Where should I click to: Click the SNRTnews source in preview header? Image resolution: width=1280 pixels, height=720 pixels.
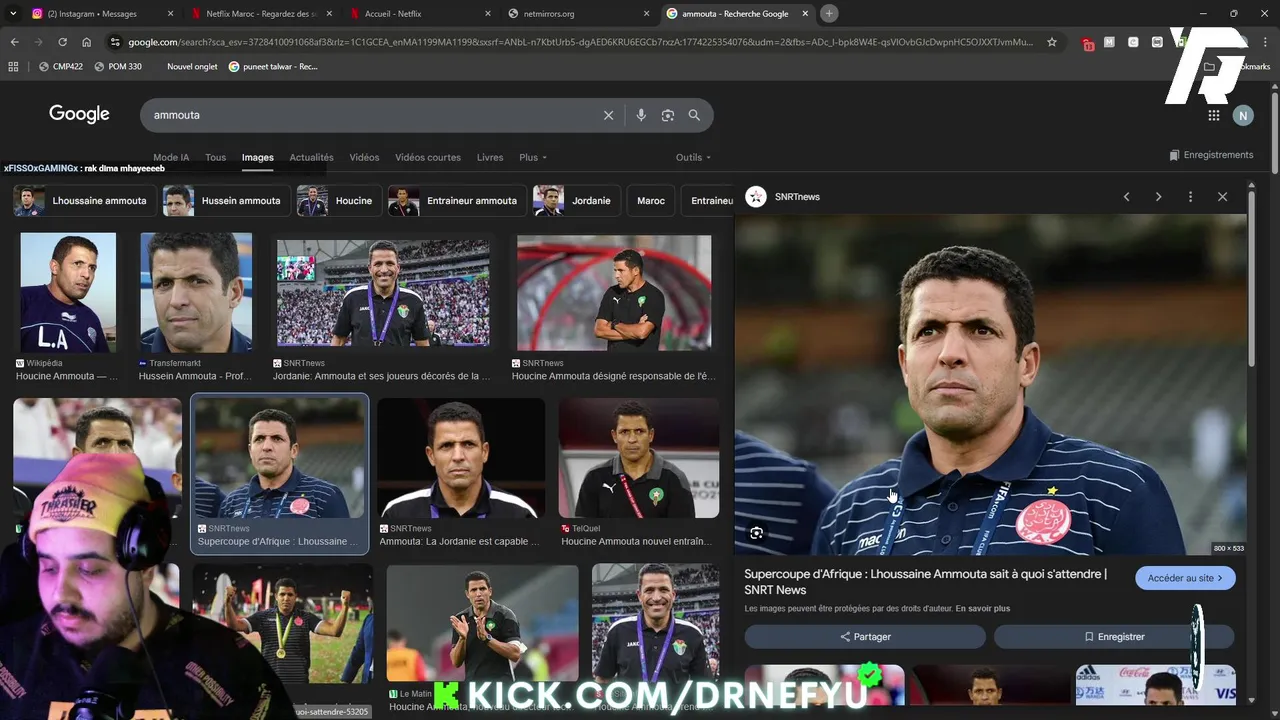[x=783, y=197]
